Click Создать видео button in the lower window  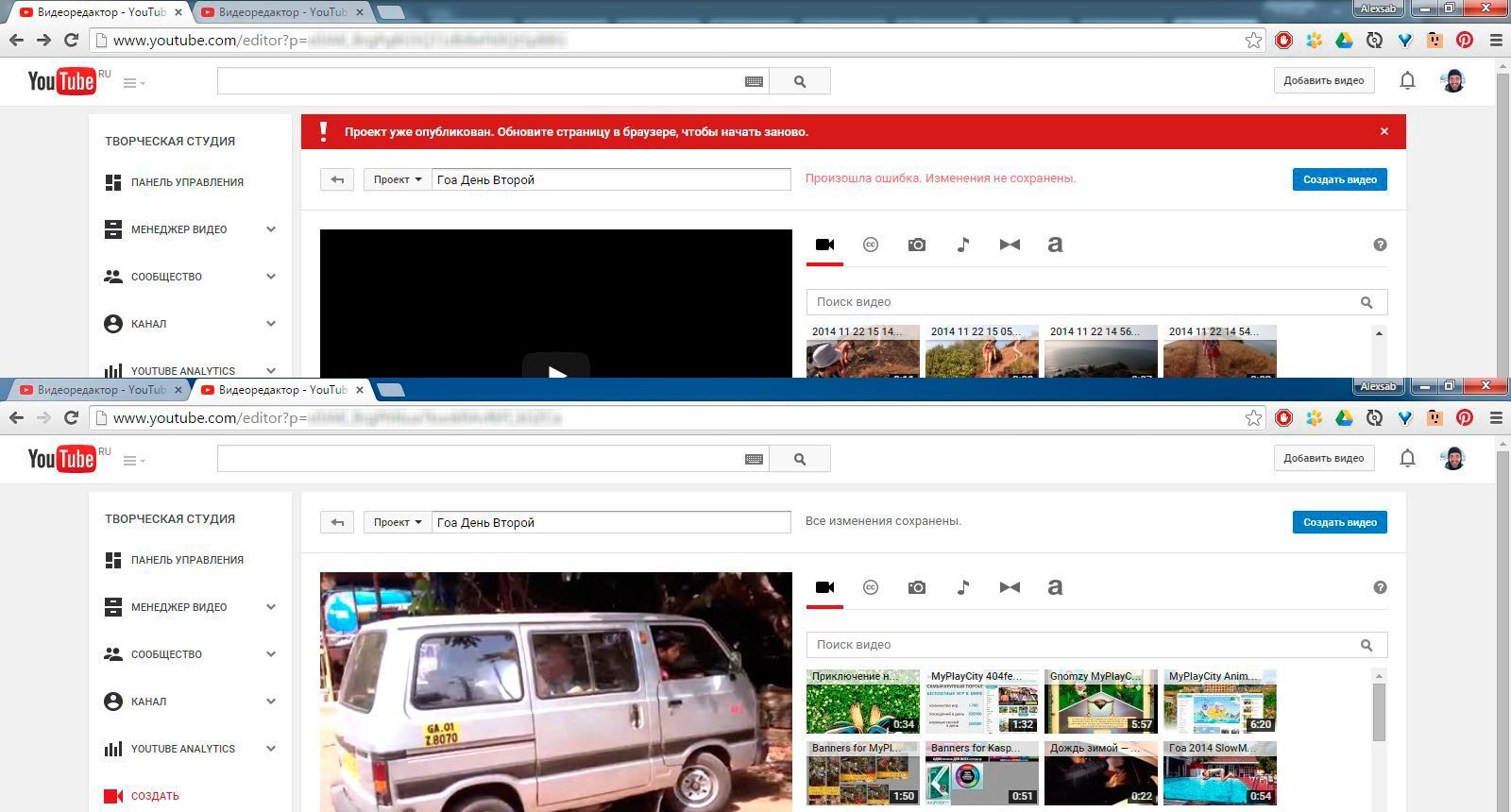click(1339, 522)
